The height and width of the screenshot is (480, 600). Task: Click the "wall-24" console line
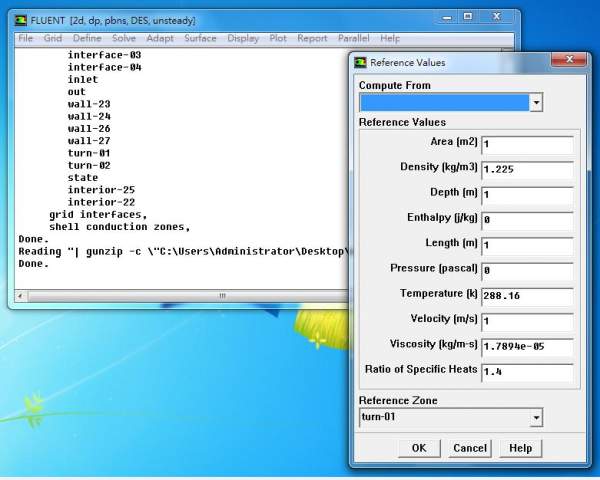point(89,116)
